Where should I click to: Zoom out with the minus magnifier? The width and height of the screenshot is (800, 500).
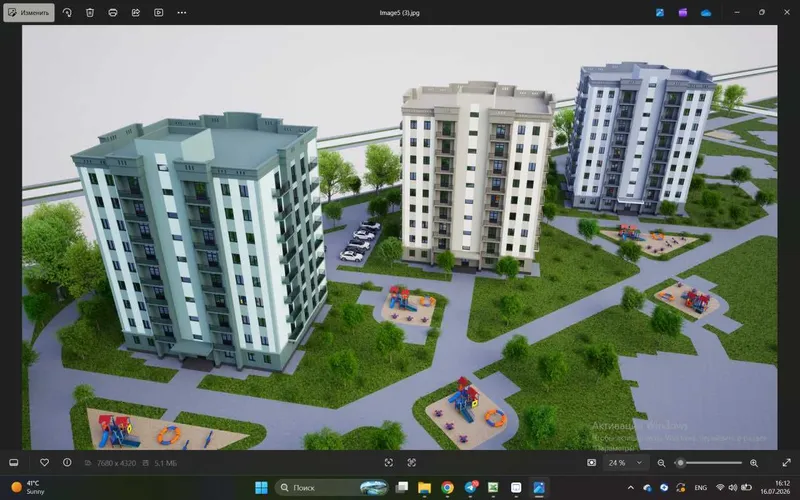(x=661, y=463)
